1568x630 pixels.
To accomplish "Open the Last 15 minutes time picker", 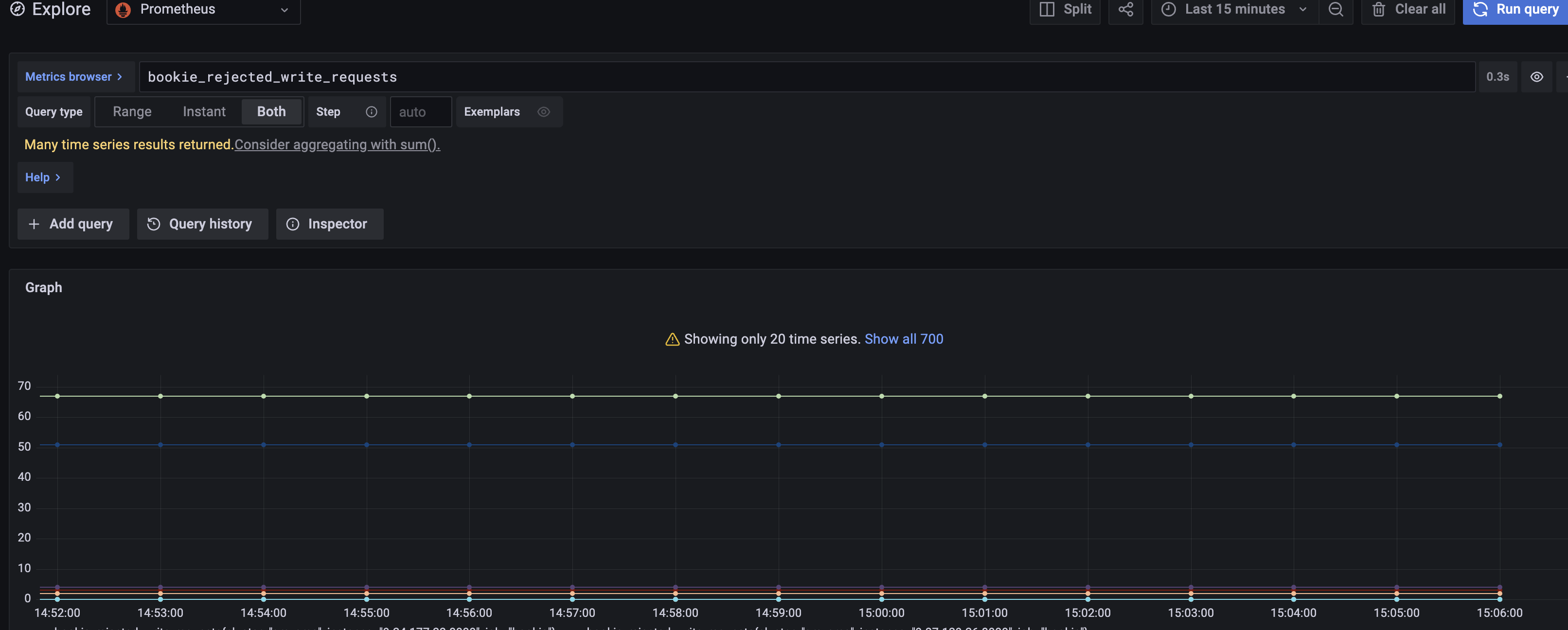I will (1234, 10).
